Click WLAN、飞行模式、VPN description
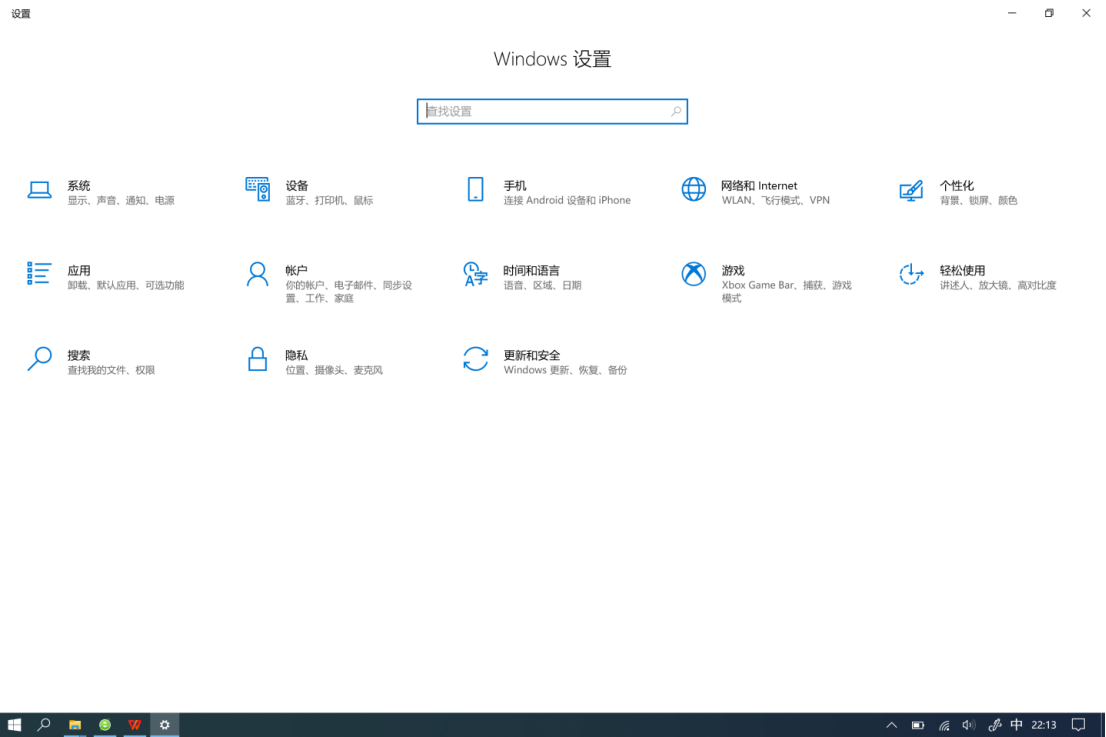Screen dimensions: 1106x737 775,200
